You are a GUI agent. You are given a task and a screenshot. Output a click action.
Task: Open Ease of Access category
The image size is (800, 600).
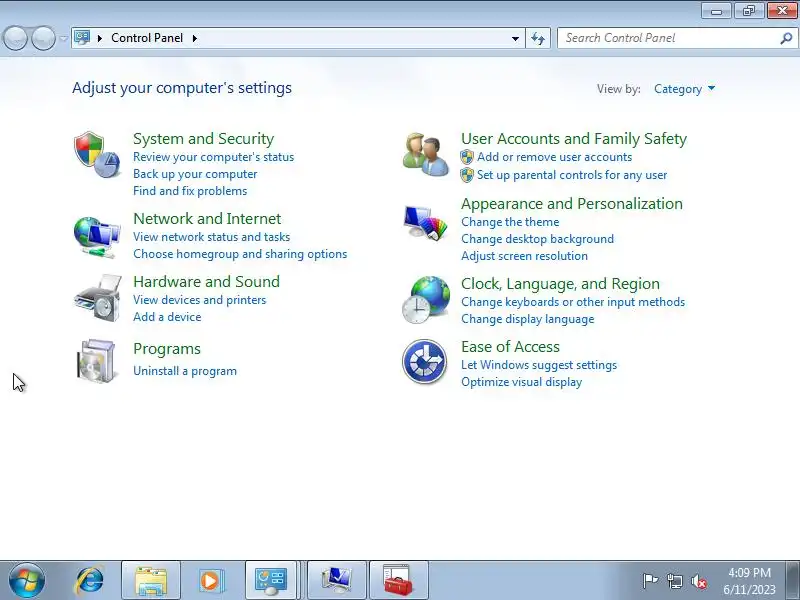click(x=510, y=347)
